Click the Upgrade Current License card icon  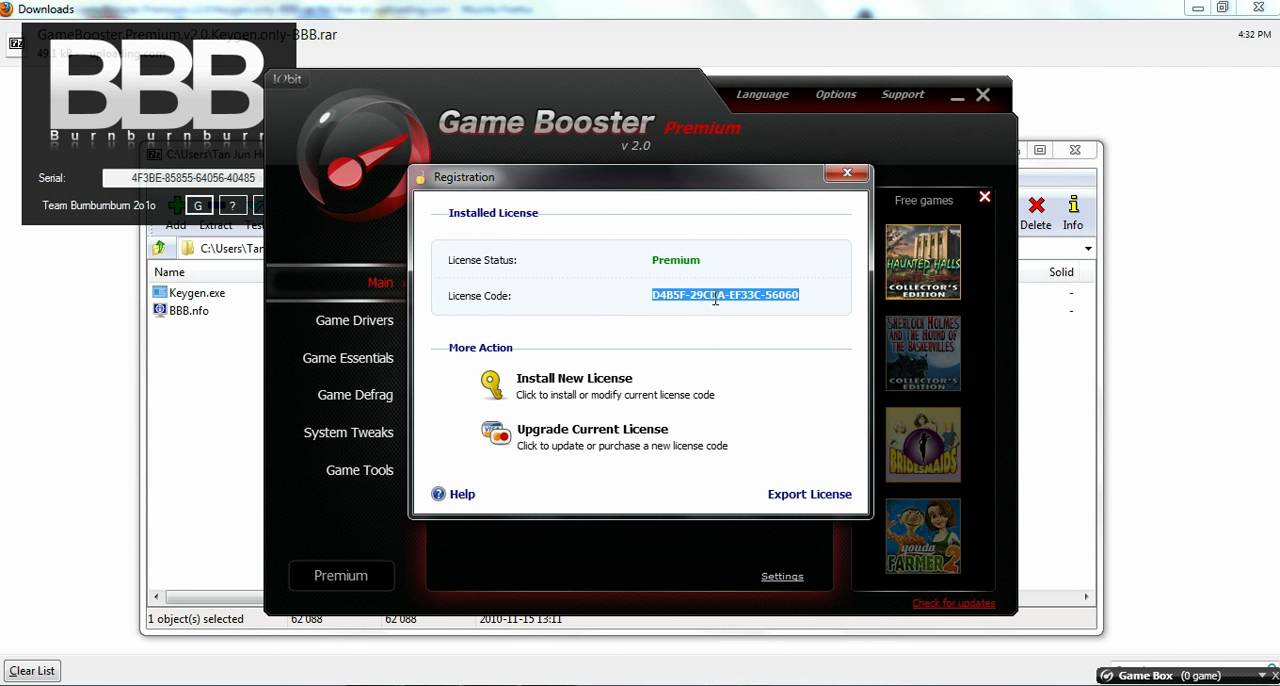[495, 433]
